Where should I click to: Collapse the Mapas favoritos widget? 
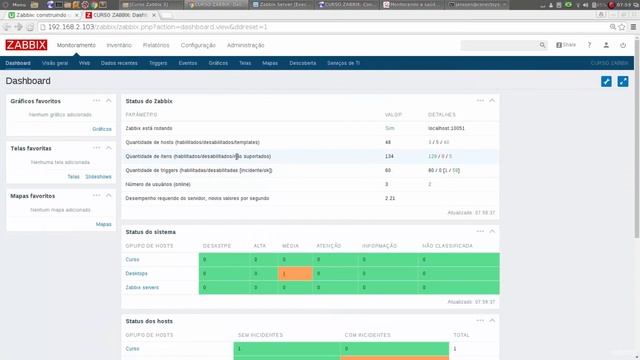(x=109, y=196)
